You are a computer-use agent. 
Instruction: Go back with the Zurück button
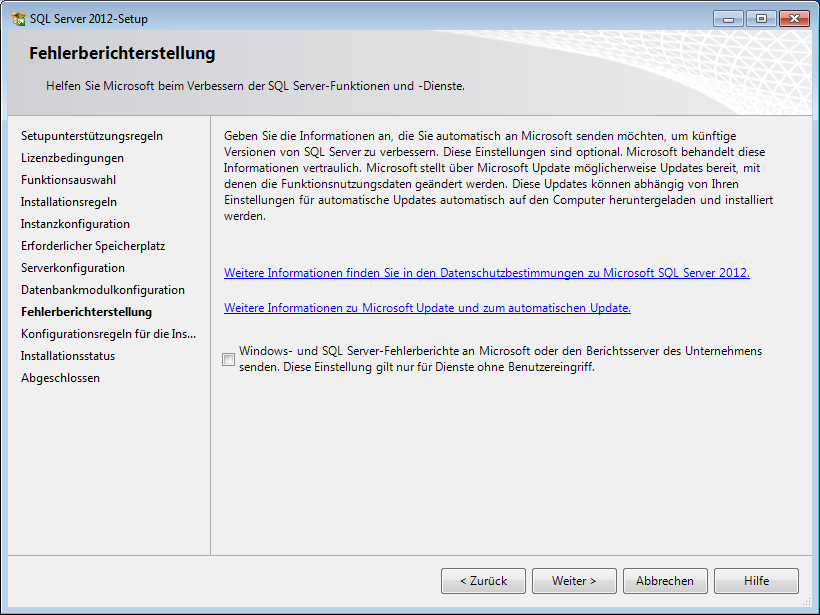(483, 581)
